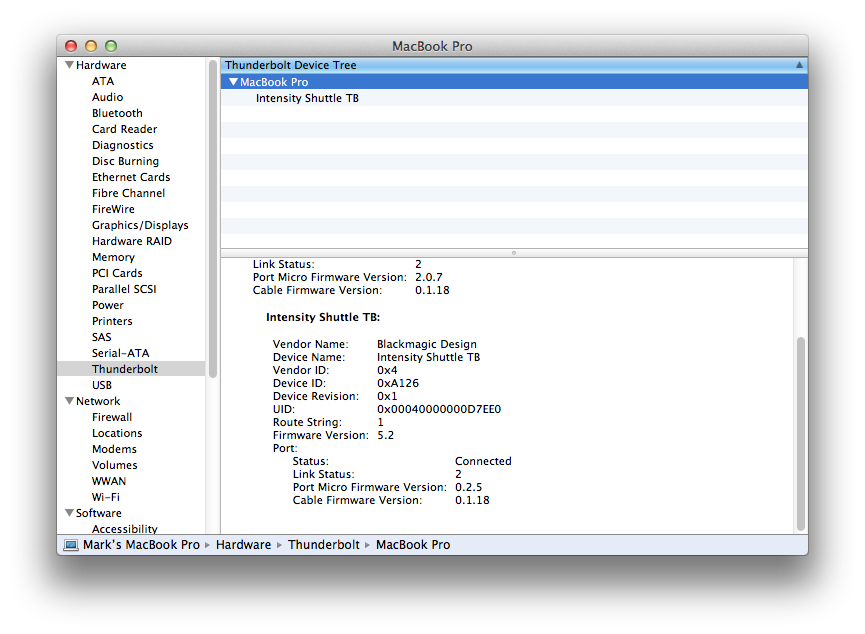This screenshot has height=634, width=865.
Task: Click the Intensity Shuttle TB bold heading
Action: pos(323,317)
